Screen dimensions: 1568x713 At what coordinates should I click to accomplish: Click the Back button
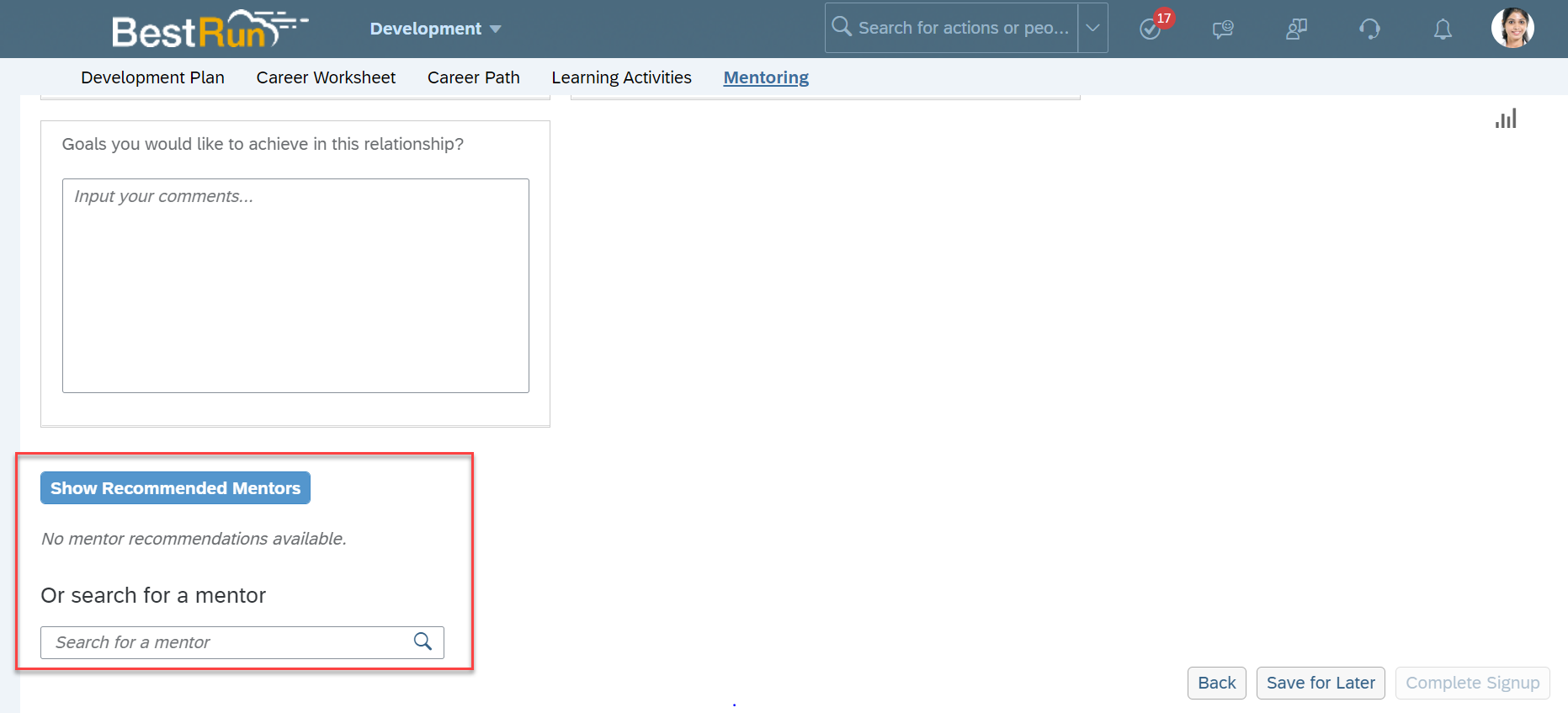coord(1216,683)
